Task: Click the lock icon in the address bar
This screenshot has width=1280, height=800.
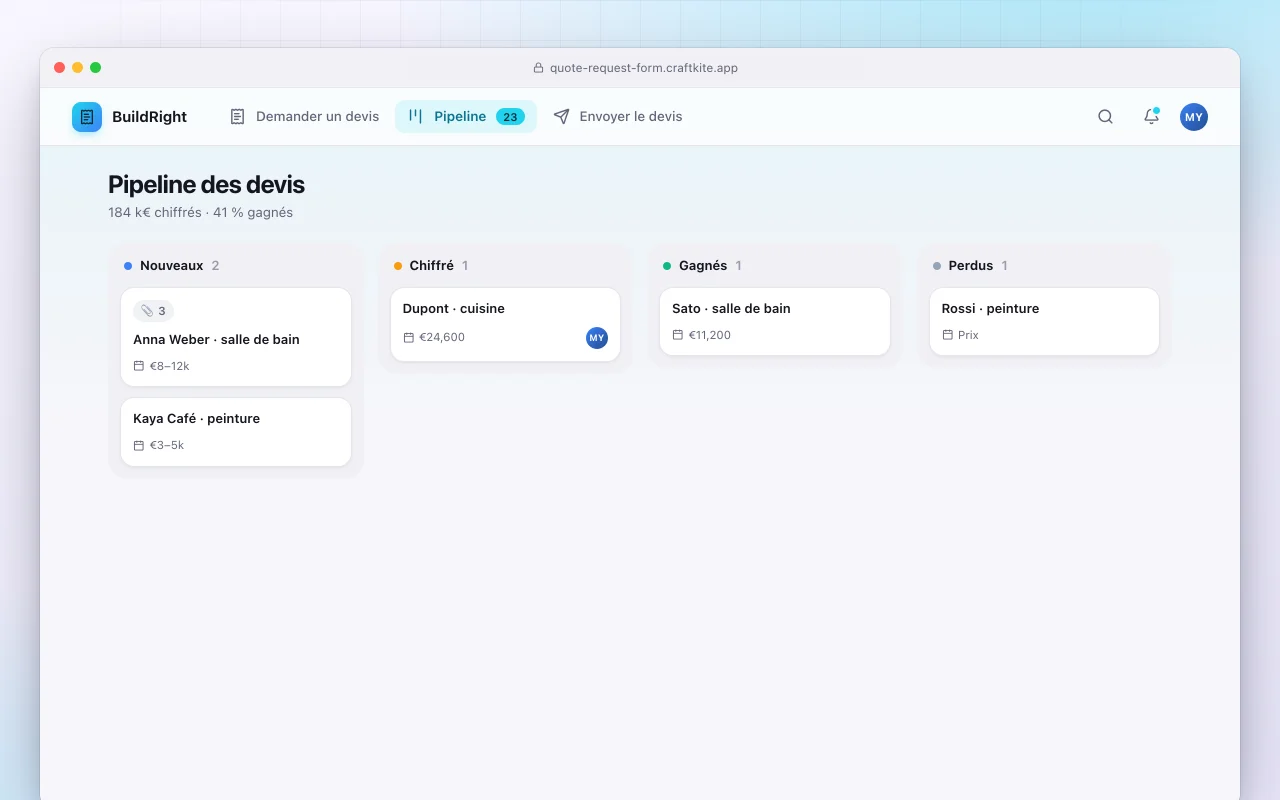Action: [538, 68]
